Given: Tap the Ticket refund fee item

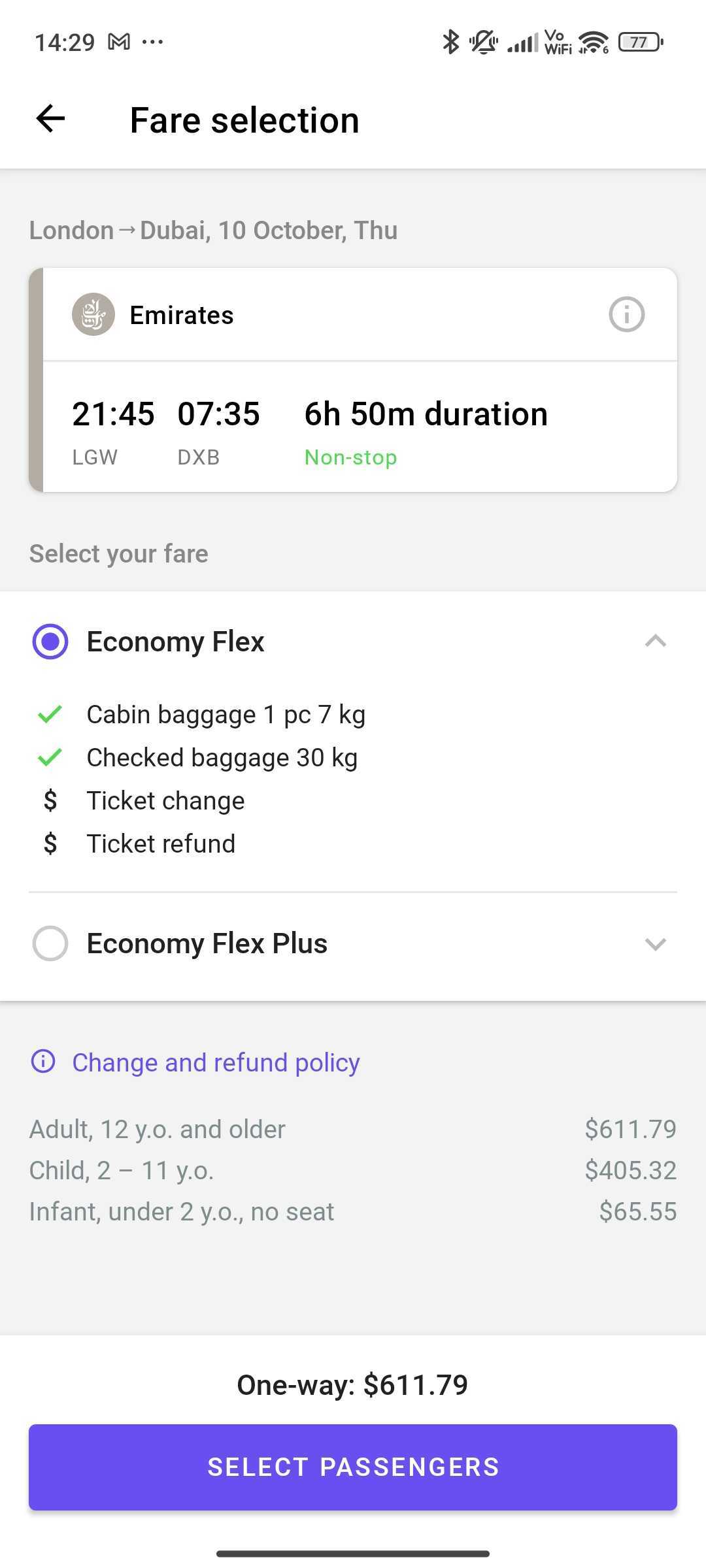Looking at the screenshot, I should click(161, 844).
